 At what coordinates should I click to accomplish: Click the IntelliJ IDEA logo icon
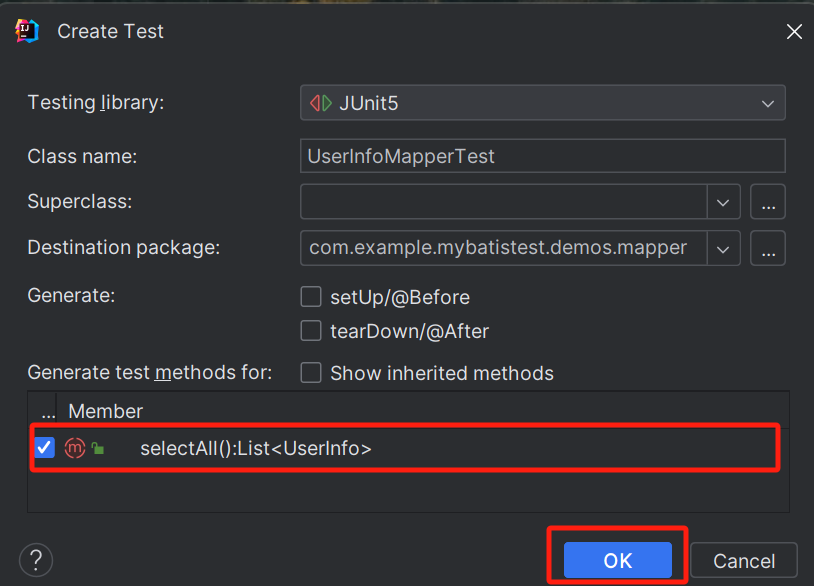coord(27,31)
